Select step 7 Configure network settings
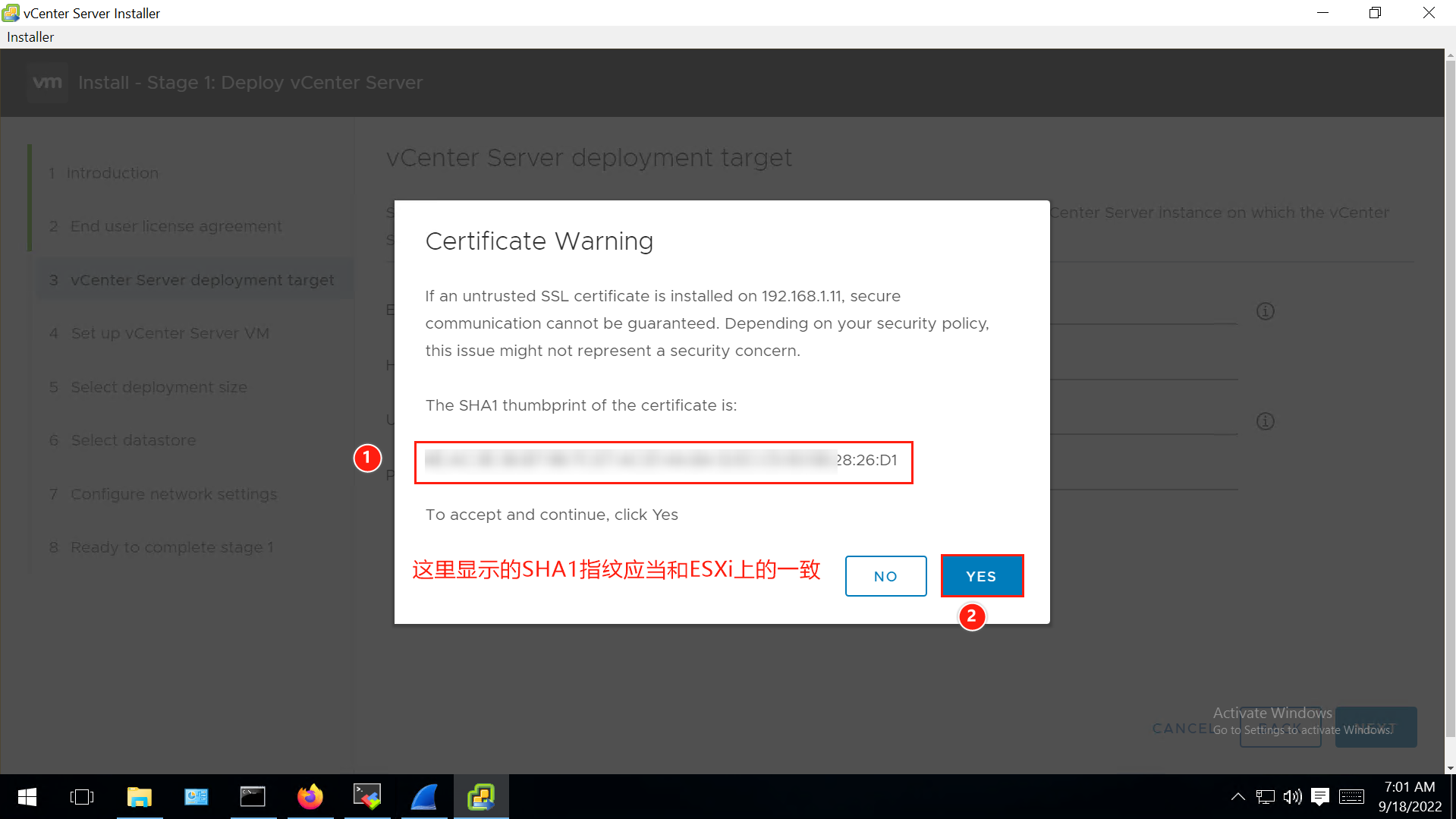The height and width of the screenshot is (819, 1456). pyautogui.click(x=163, y=494)
